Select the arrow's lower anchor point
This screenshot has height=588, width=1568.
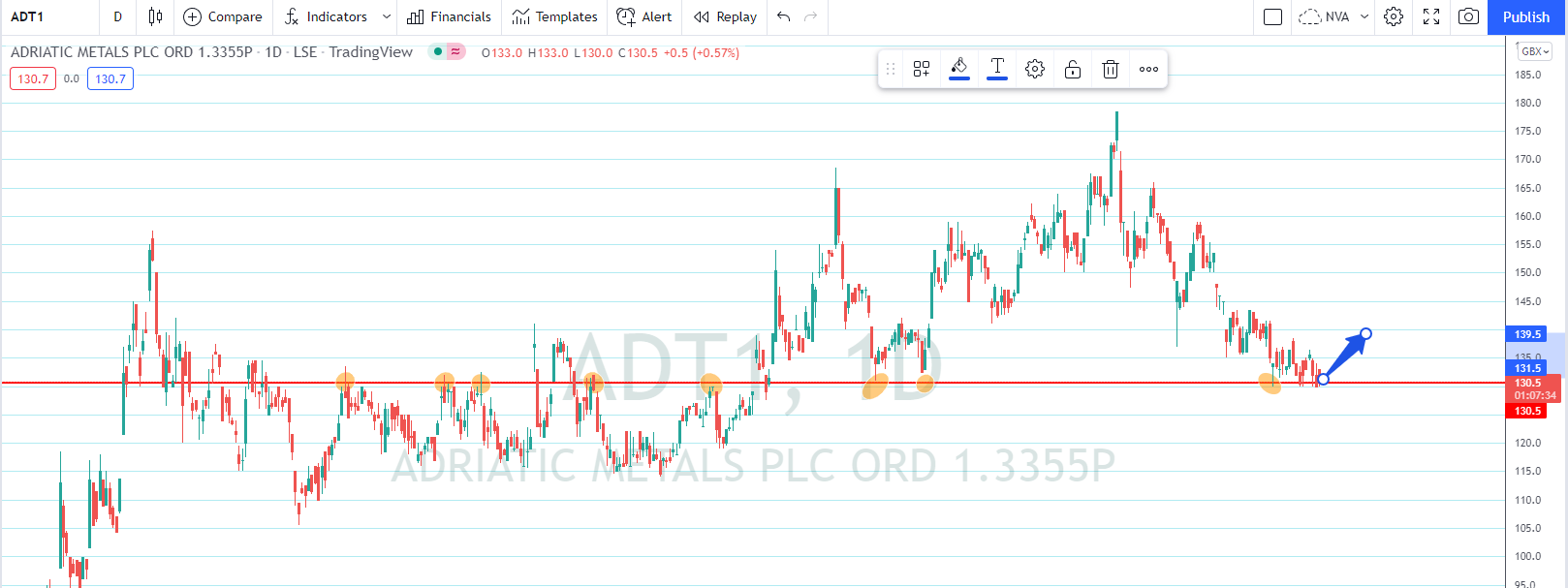pos(1323,379)
